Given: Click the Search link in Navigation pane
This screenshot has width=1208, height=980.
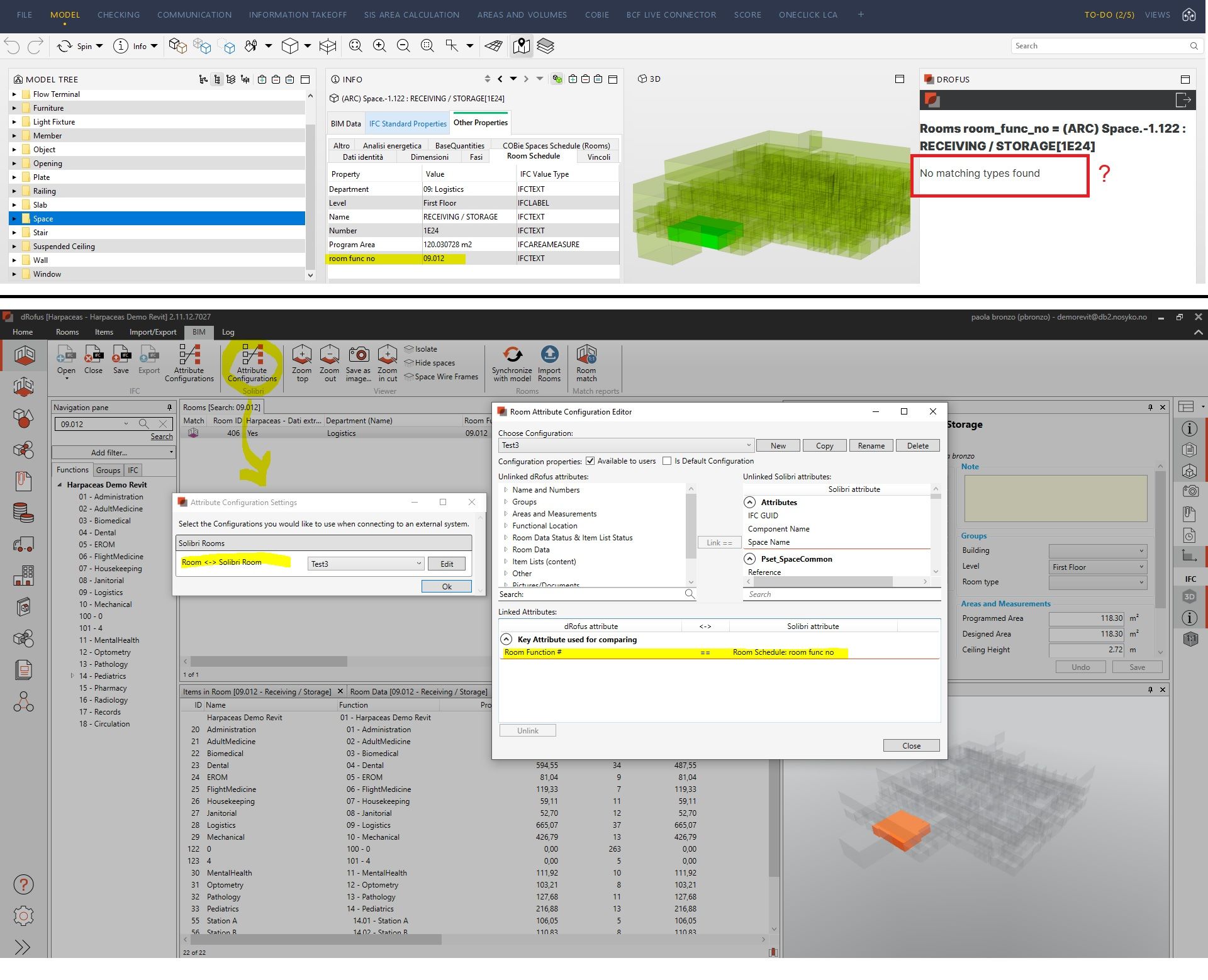Looking at the screenshot, I should (x=162, y=437).
